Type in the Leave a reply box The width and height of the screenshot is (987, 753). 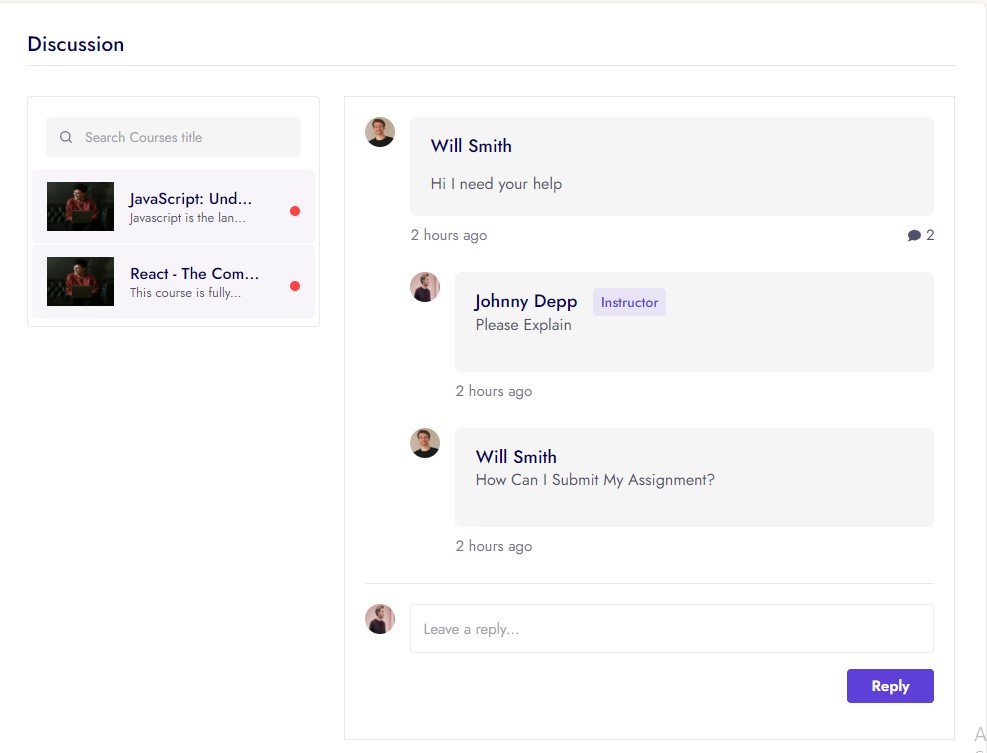pyautogui.click(x=671, y=629)
